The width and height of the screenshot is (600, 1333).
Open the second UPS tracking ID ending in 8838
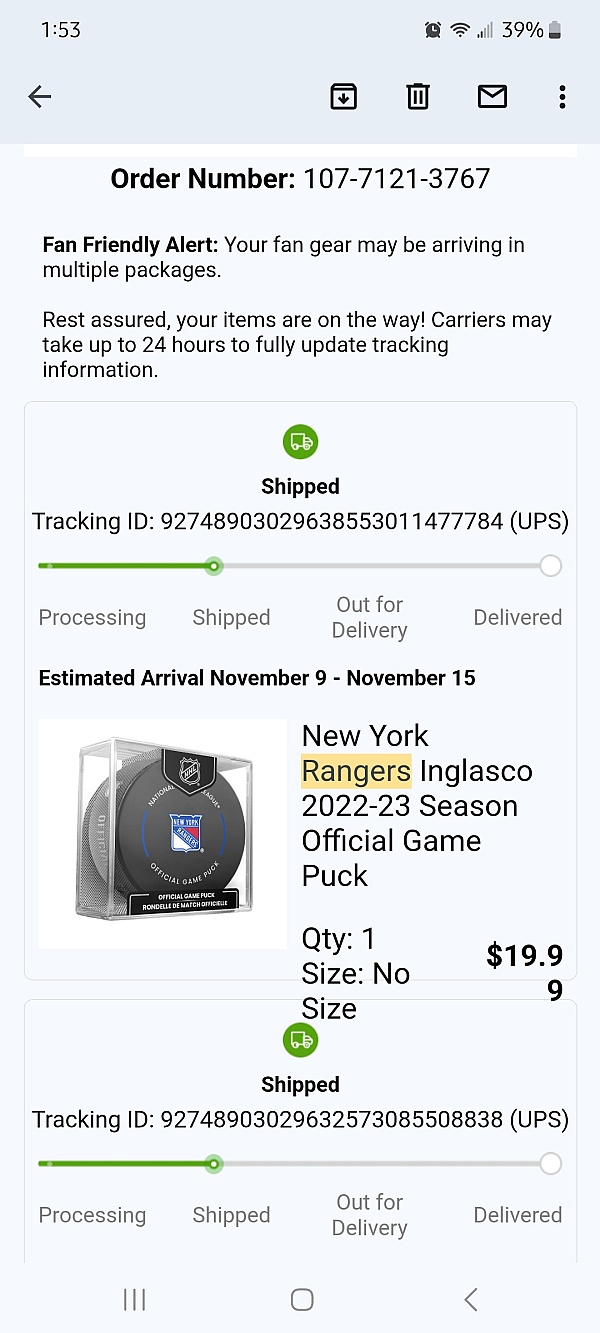pos(331,1119)
